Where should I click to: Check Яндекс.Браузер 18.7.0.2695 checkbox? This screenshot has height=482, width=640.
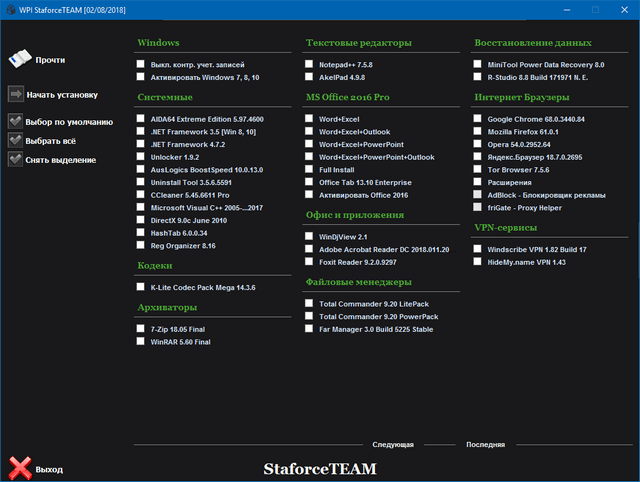[477, 156]
